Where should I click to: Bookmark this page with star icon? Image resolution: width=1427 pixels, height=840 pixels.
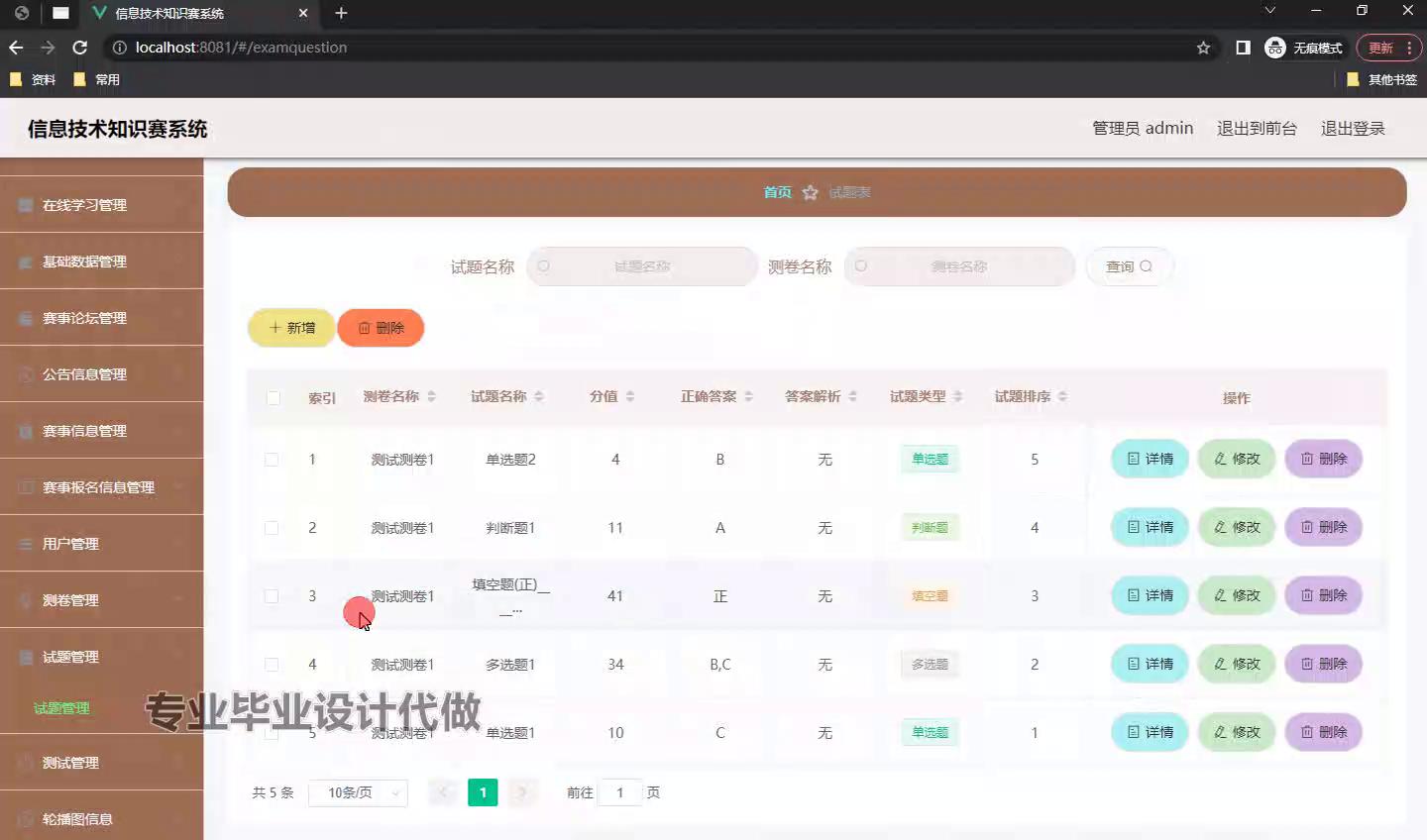tap(1203, 48)
